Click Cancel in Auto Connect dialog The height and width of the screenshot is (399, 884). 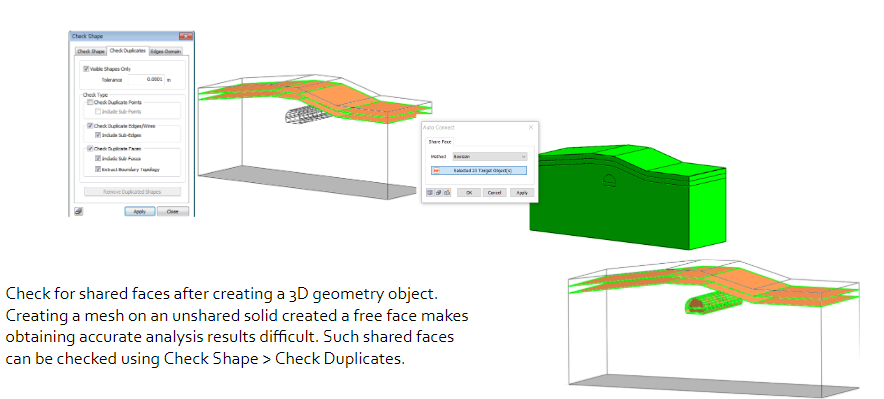(x=494, y=193)
